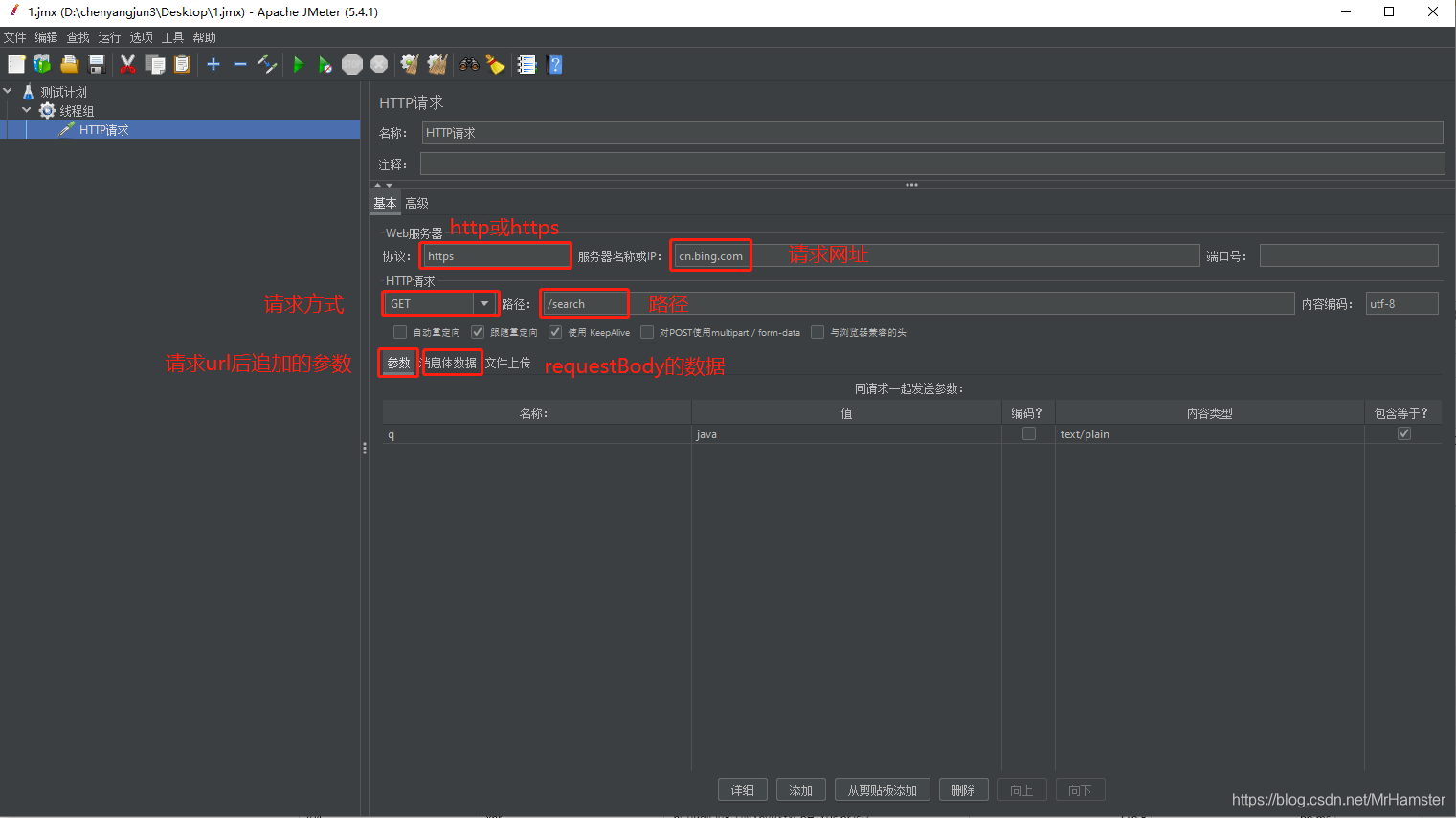Click the parameter value cell java
The height and width of the screenshot is (818, 1456).
(846, 434)
